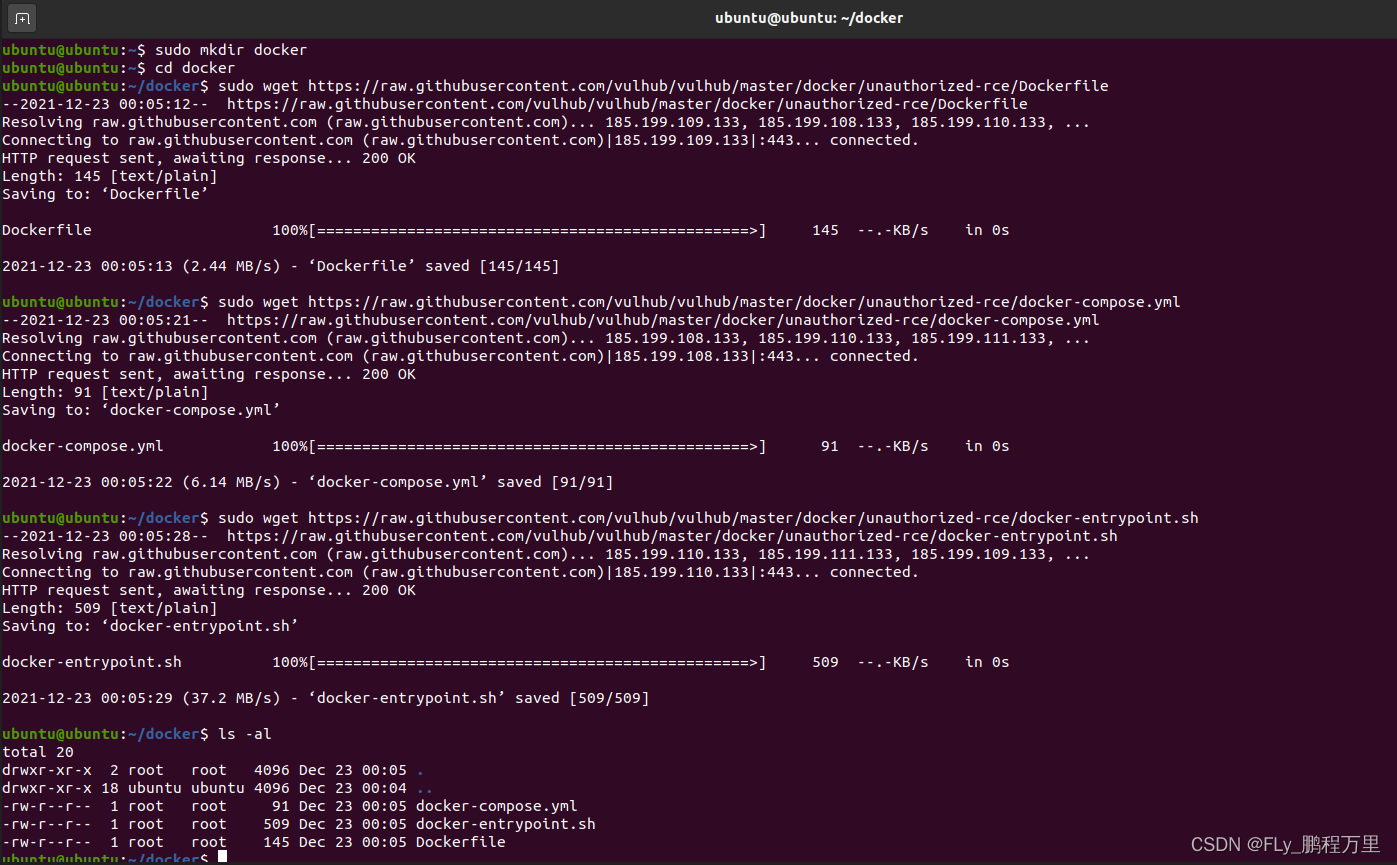Select the Dockerfile filename in ls output
1397x865 pixels.
[460, 841]
